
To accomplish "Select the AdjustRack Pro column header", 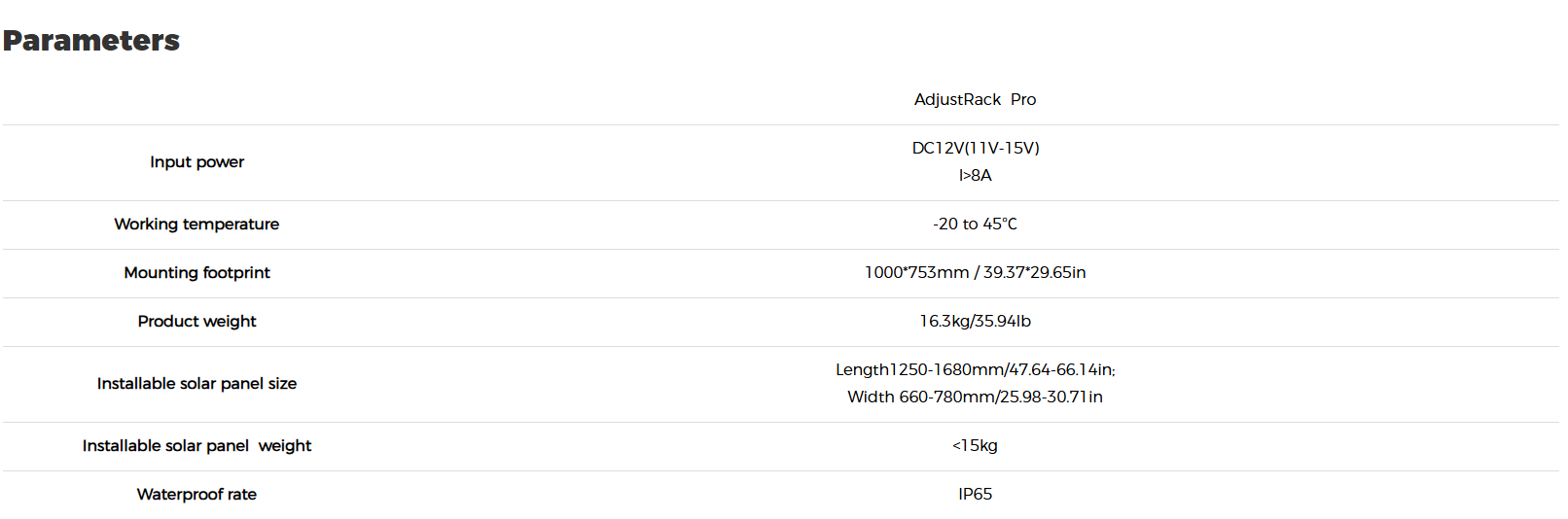I will (975, 99).
